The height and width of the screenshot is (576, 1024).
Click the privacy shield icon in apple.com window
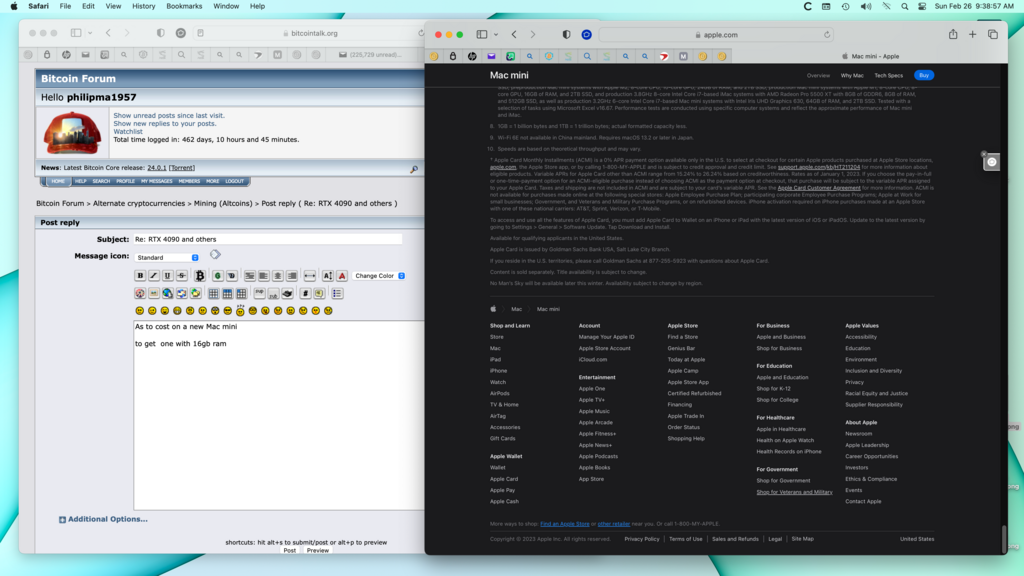click(566, 35)
